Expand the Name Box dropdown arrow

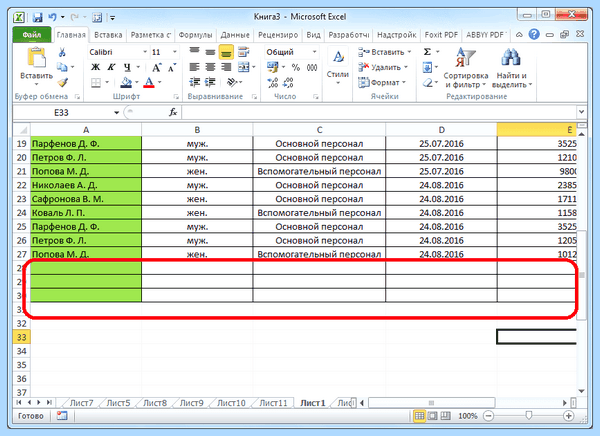coord(116,113)
